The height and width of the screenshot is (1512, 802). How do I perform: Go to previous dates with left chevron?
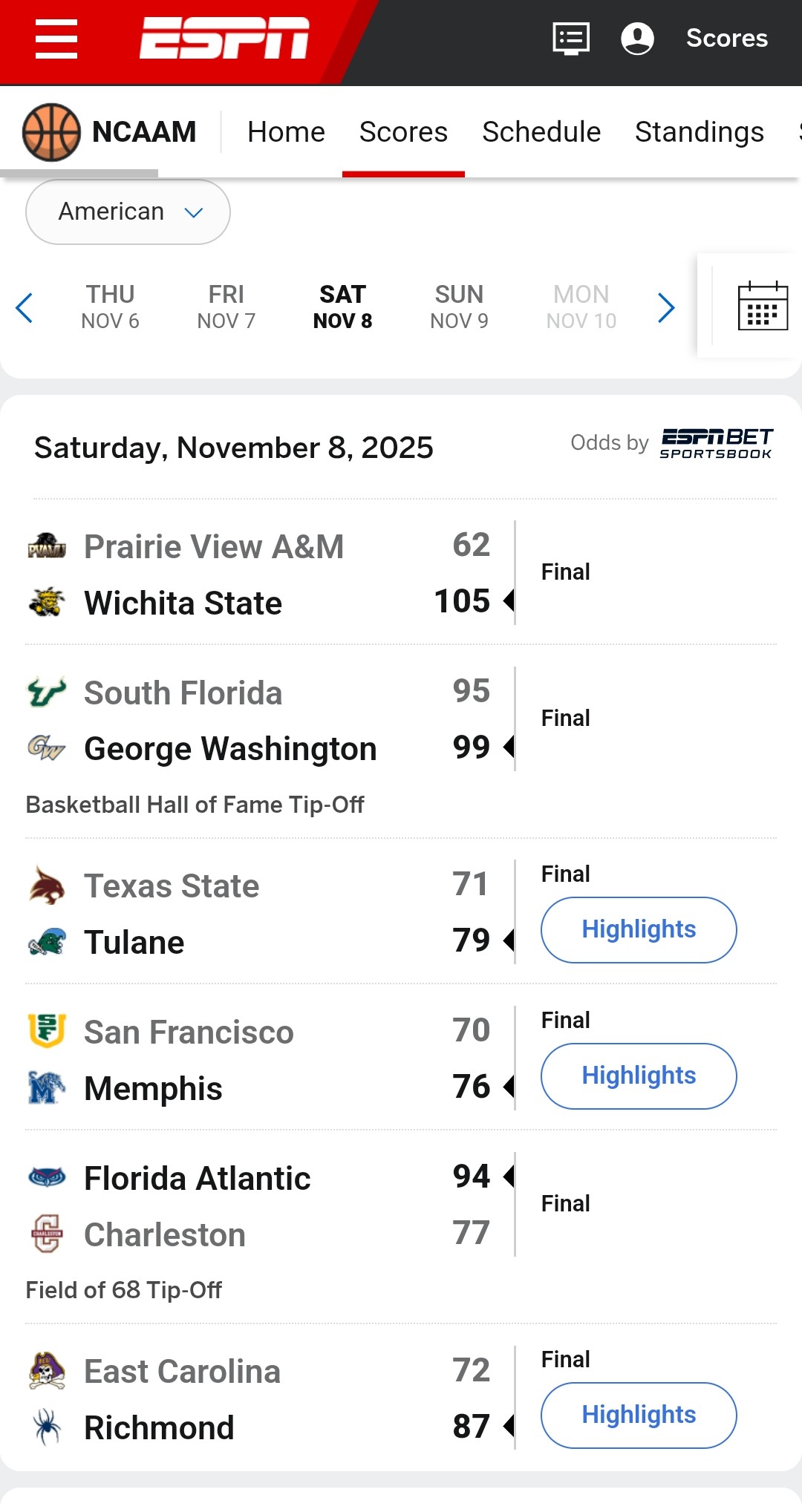(25, 307)
